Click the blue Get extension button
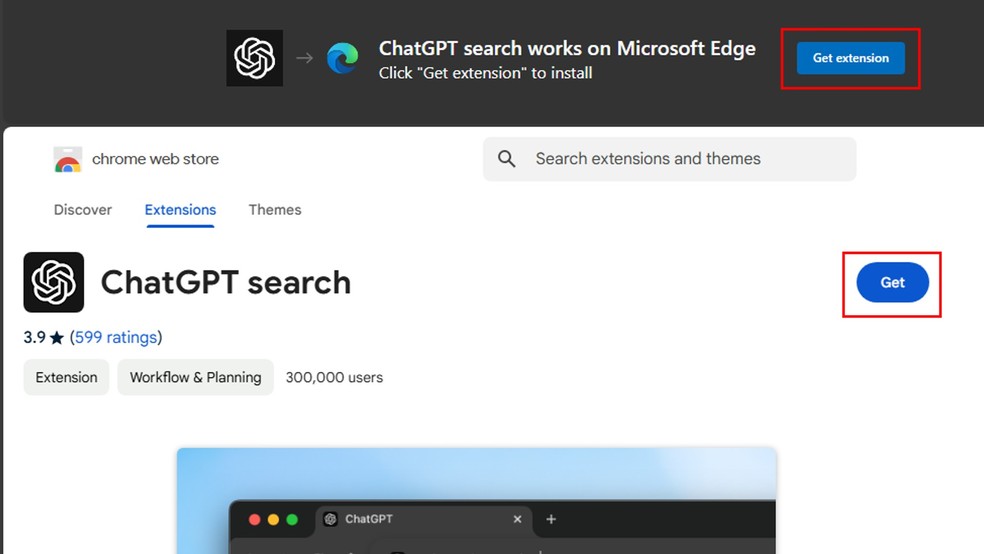984x554 pixels. point(850,58)
